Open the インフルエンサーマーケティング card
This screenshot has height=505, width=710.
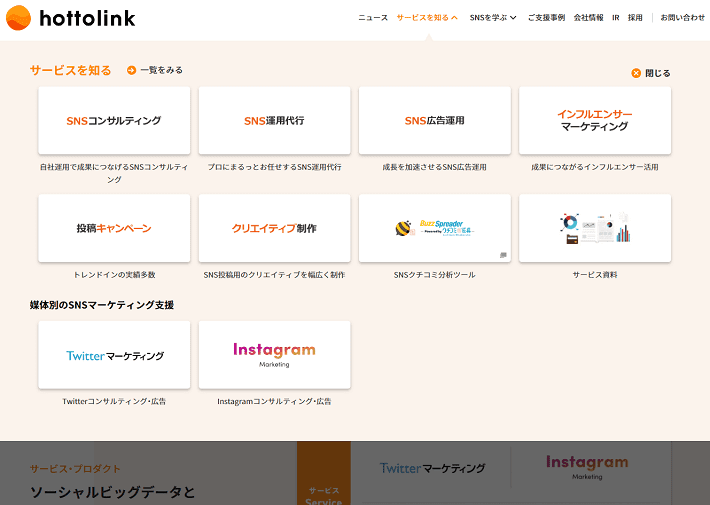(x=595, y=120)
